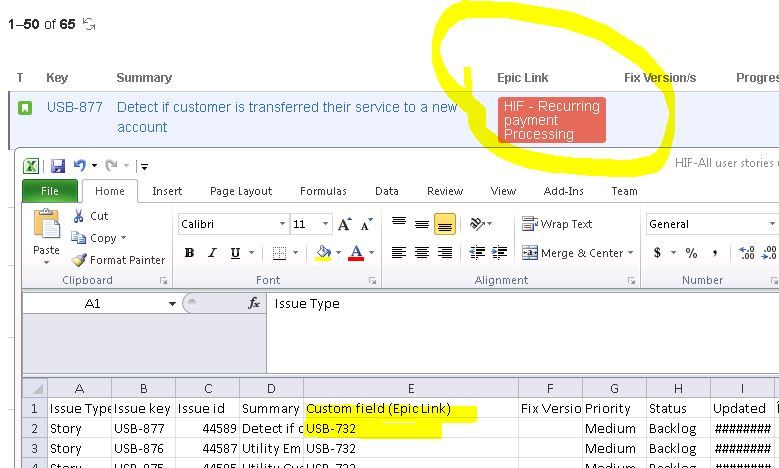Decrease font size with Shrink Font icon

[x=367, y=225]
